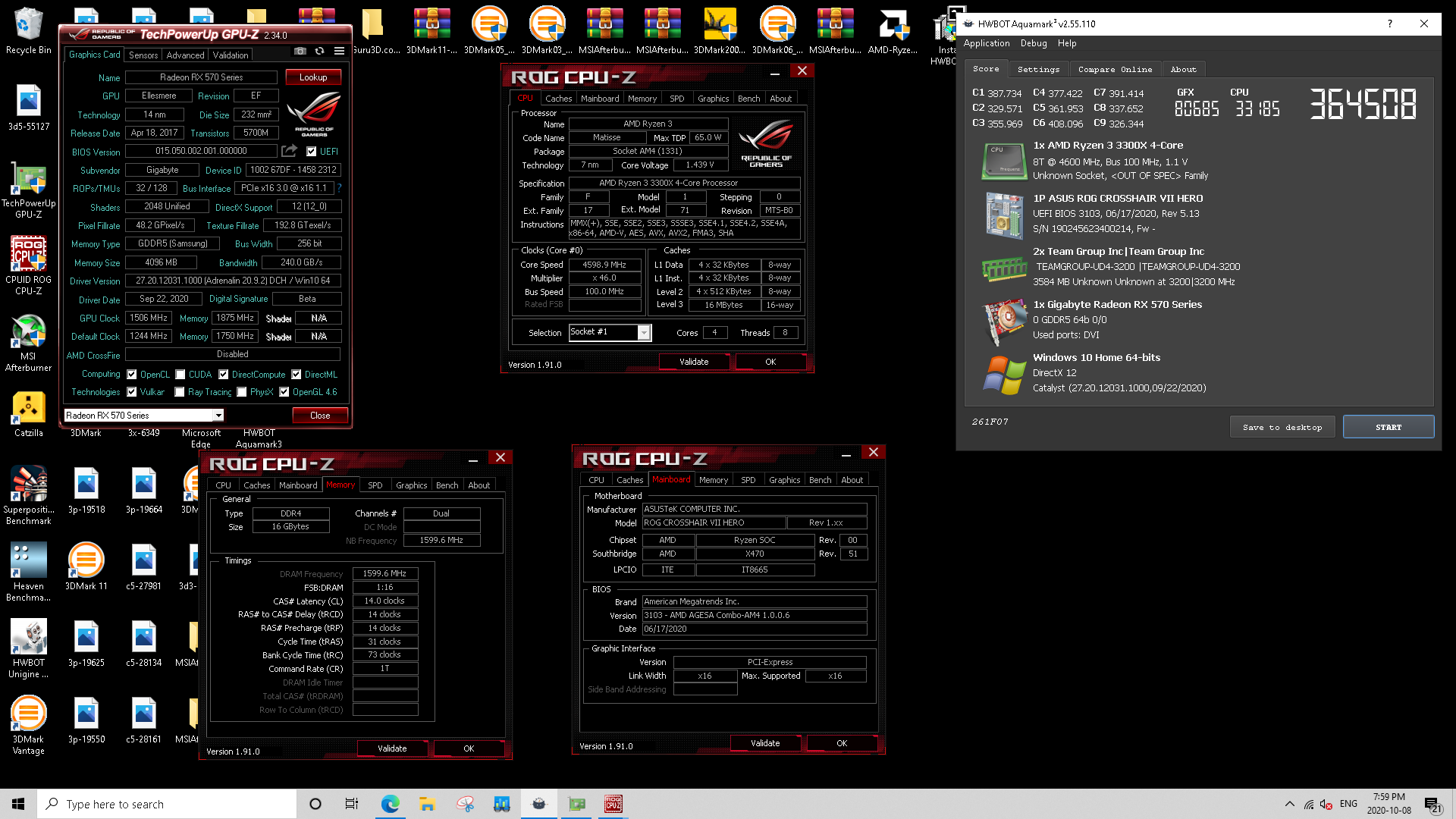Toggle the OpenGL 4.6 checkbox
1456x819 pixels.
pos(284,392)
